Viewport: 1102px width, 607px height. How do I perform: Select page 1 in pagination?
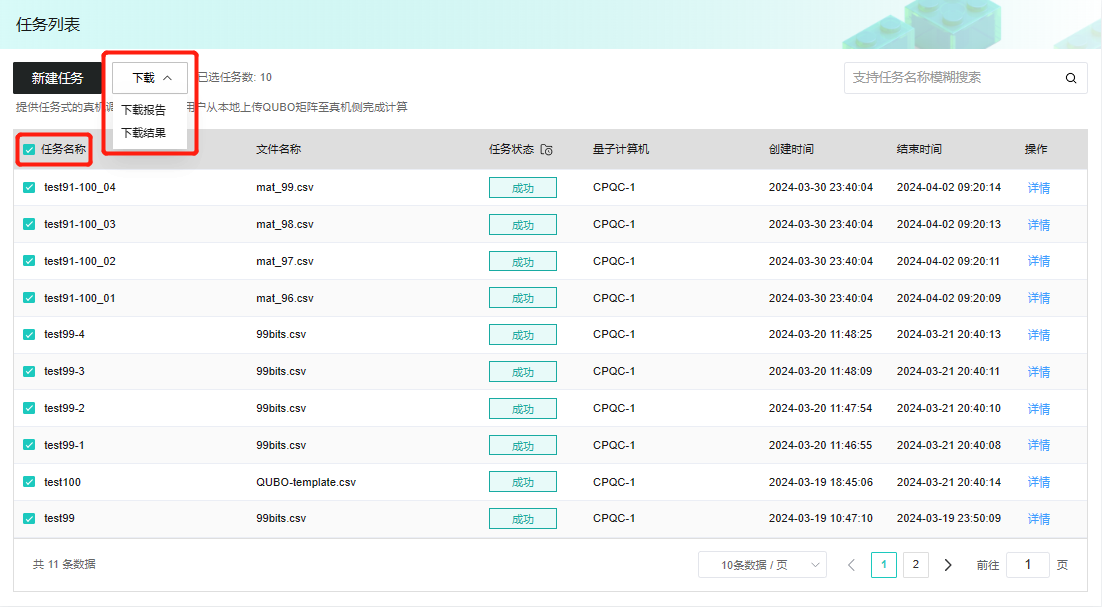pyautogui.click(x=883, y=565)
